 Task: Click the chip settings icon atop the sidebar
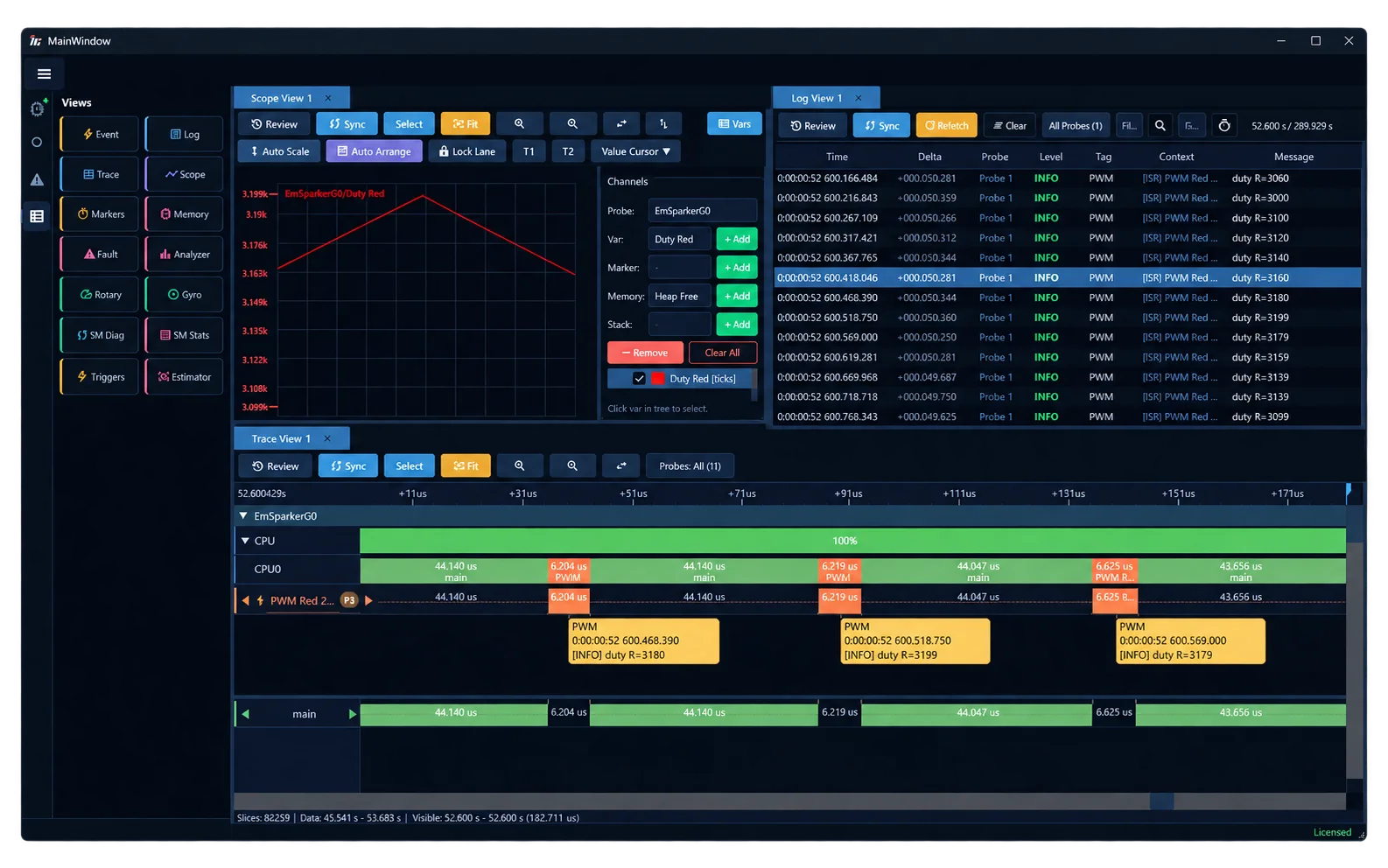[x=38, y=108]
